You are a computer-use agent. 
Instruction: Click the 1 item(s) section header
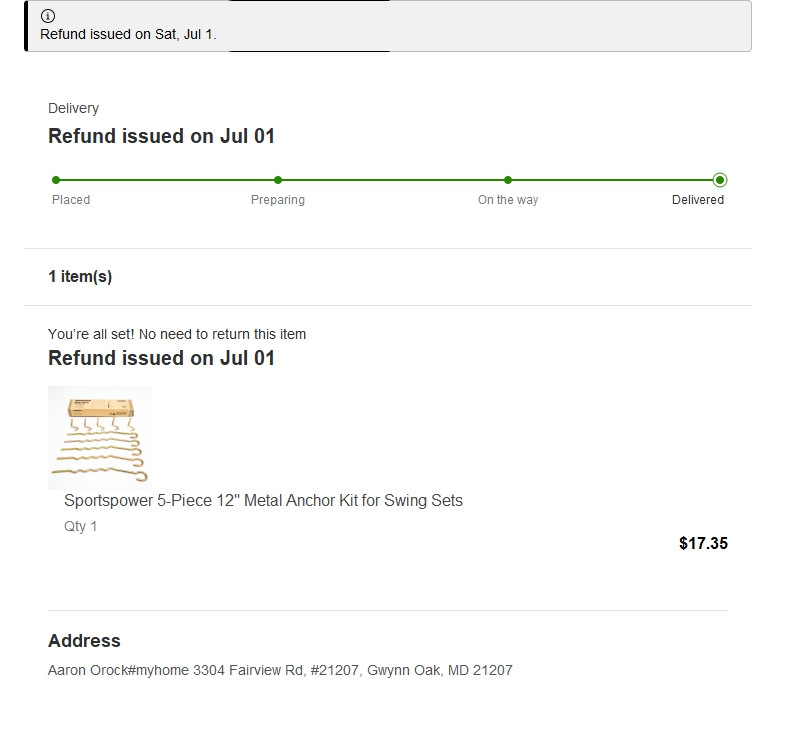click(80, 277)
